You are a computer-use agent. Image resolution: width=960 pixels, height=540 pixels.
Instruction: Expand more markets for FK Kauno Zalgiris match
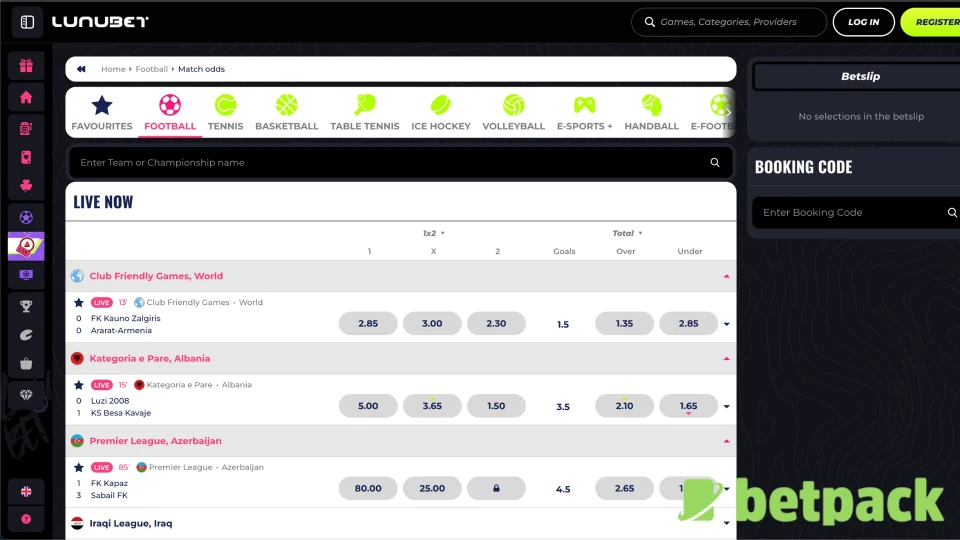(727, 324)
